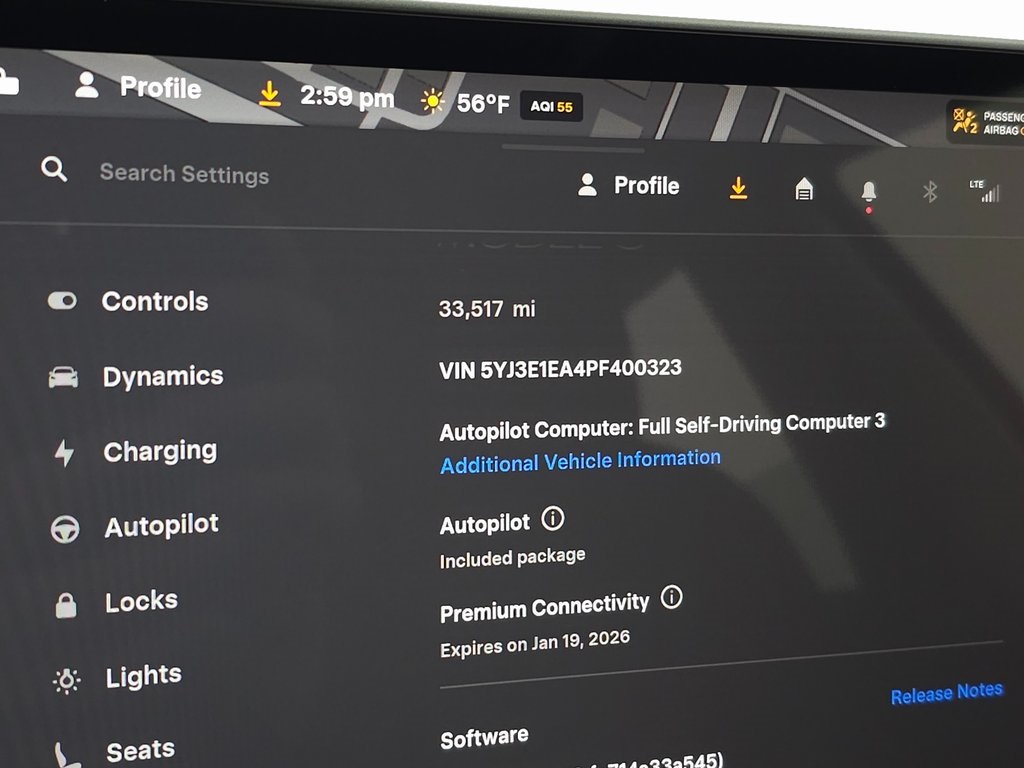The image size is (1024, 768).
Task: Select the Charging lightning bolt icon
Action: coord(64,453)
